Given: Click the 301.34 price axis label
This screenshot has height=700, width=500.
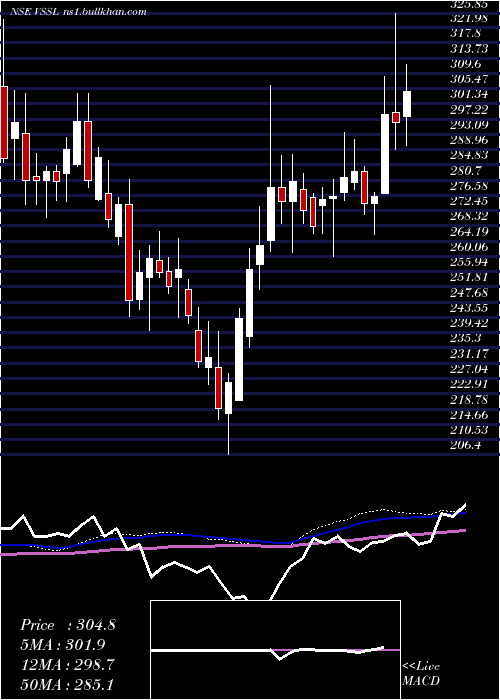Looking at the screenshot, I should click(468, 94).
